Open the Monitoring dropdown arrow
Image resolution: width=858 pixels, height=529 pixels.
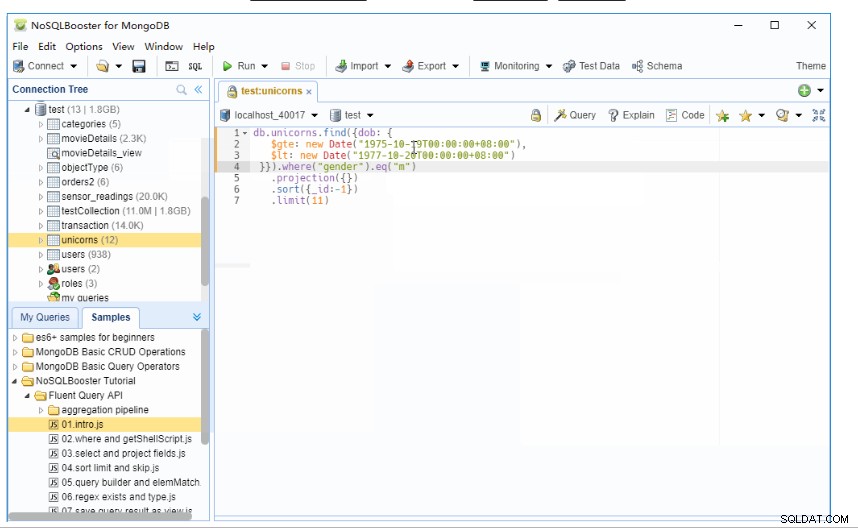549,66
